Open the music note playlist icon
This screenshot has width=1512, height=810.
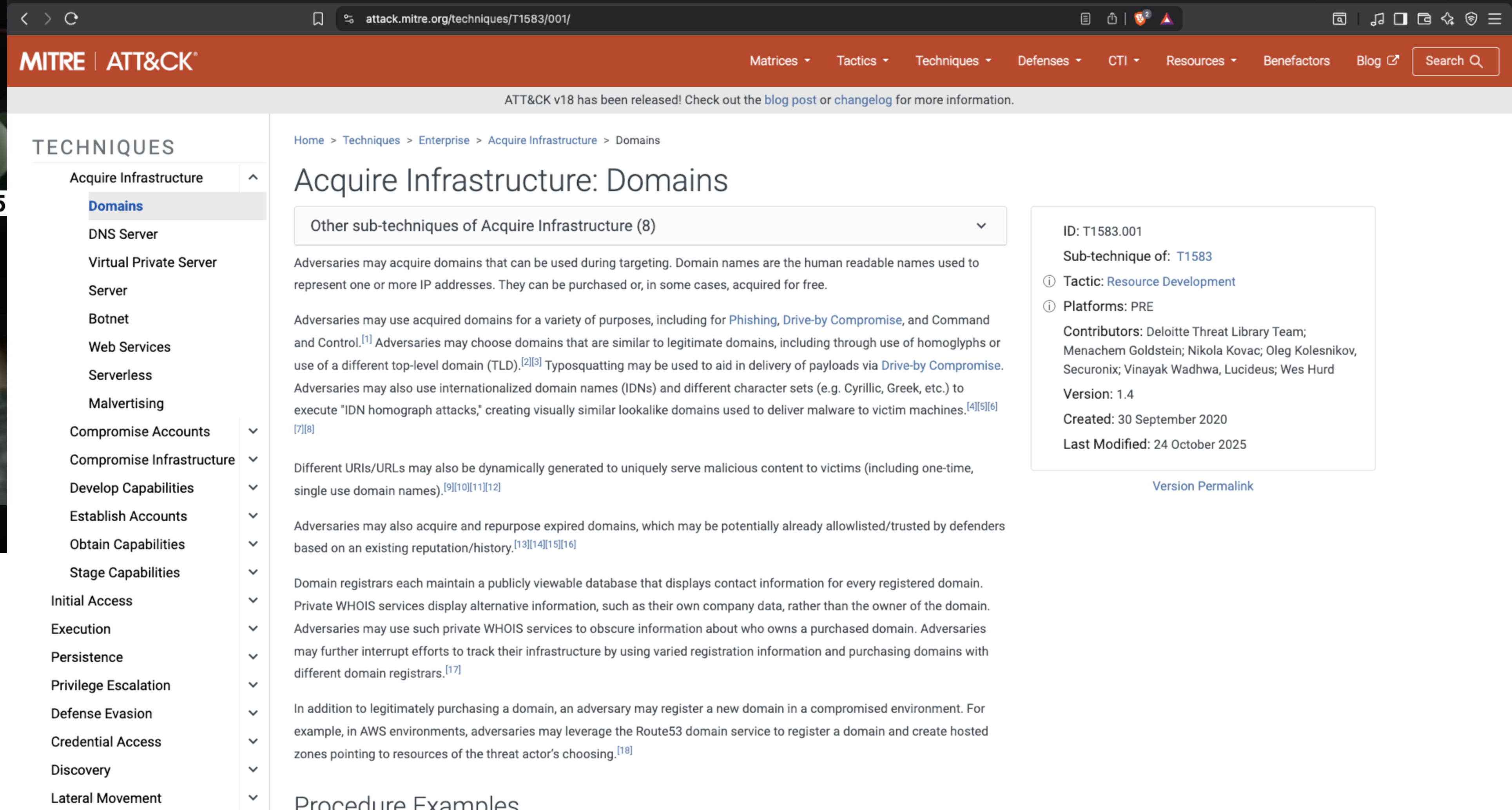pos(1377,19)
